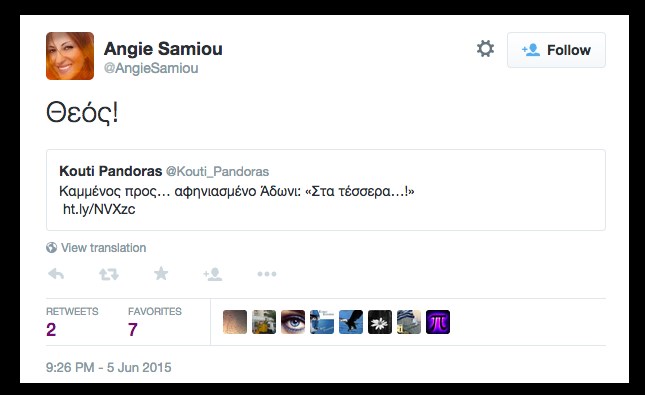The image size is (645, 395).
Task: Follow Angie Samiou
Action: click(x=556, y=50)
